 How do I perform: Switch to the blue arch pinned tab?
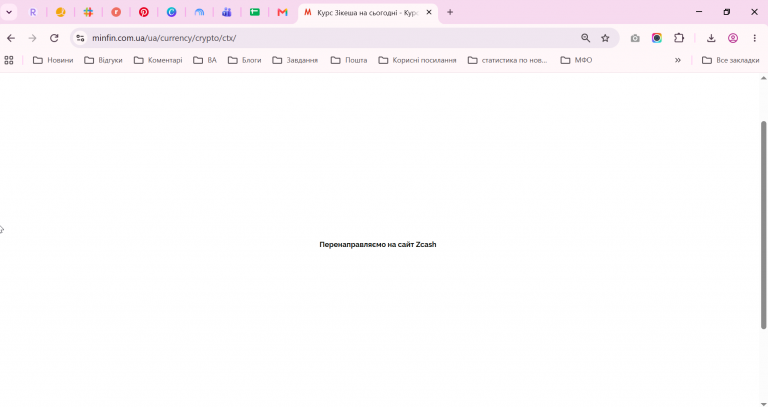(x=199, y=12)
